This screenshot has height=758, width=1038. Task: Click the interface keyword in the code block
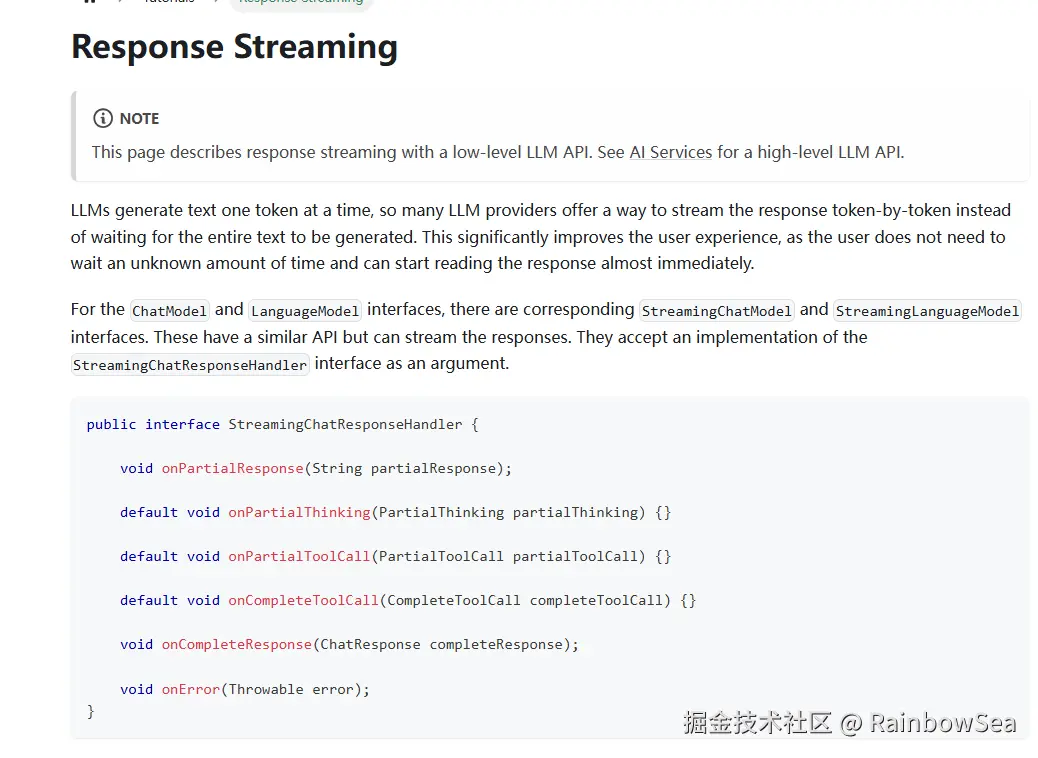(x=182, y=424)
